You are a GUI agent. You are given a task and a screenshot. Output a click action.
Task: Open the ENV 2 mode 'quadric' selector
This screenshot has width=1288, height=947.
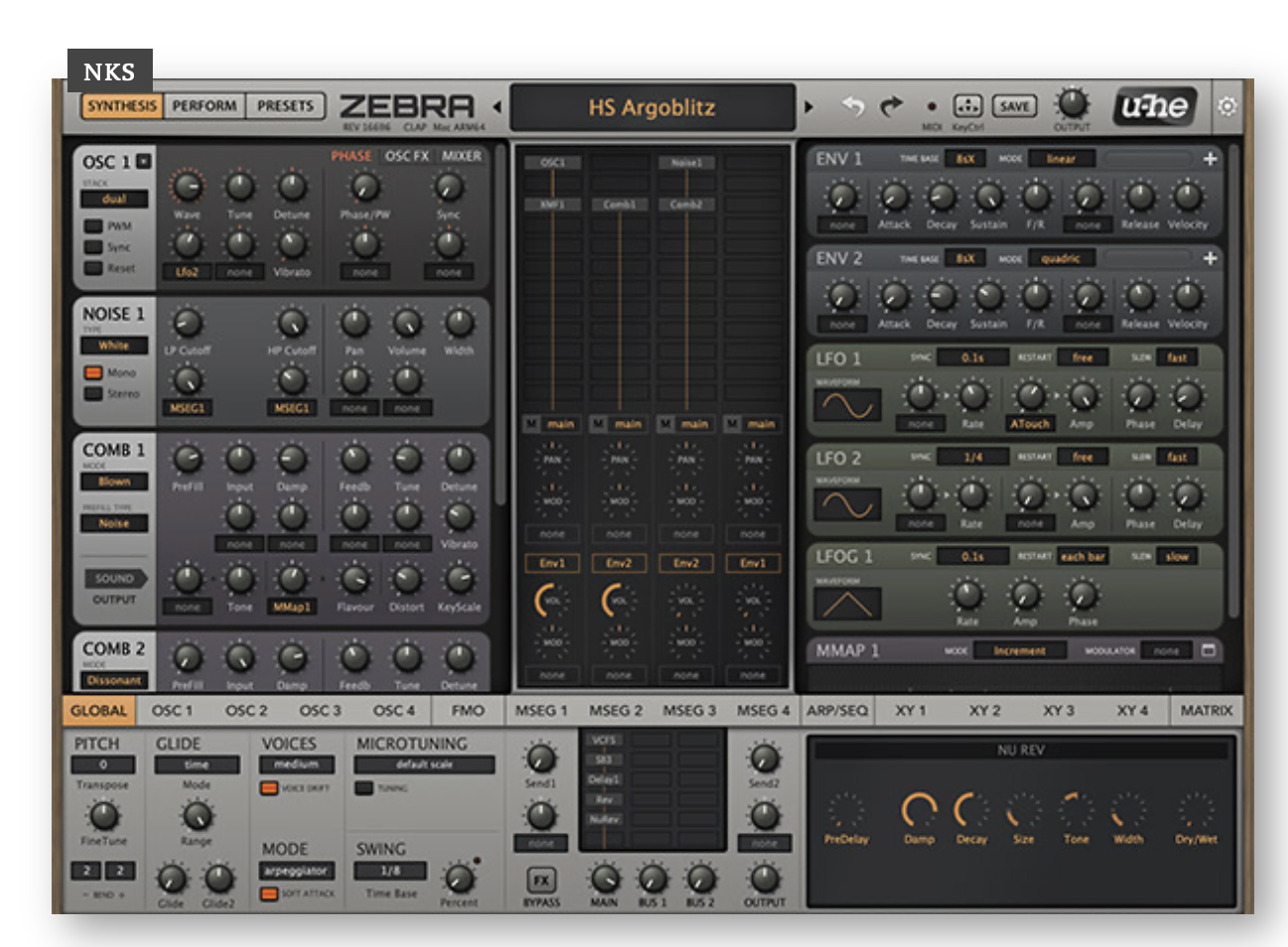coord(1061,258)
